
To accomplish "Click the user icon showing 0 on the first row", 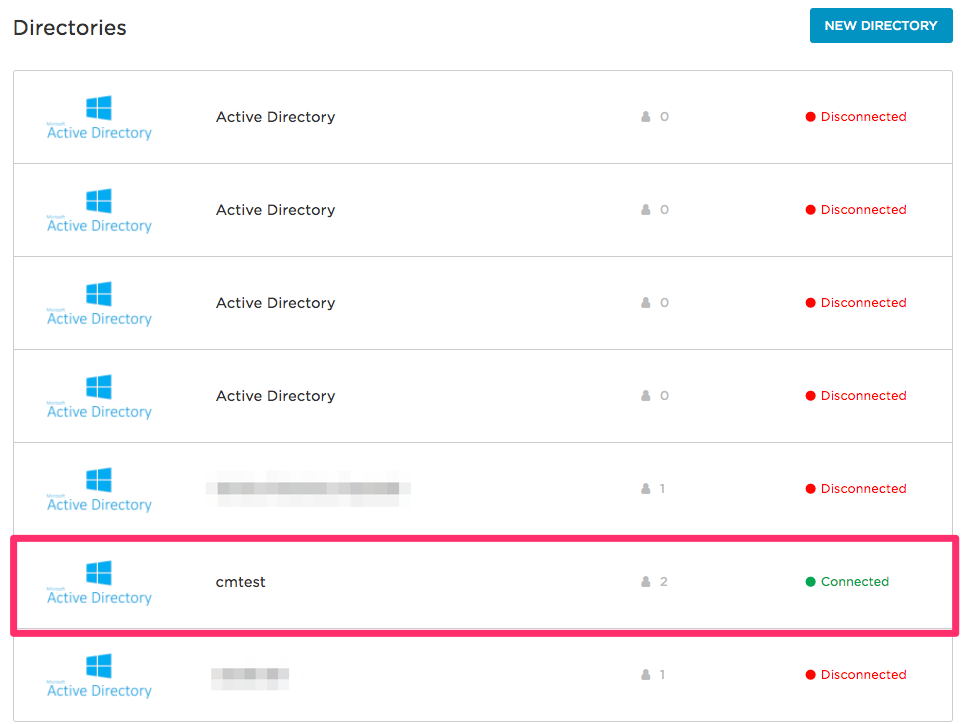I will coord(645,116).
